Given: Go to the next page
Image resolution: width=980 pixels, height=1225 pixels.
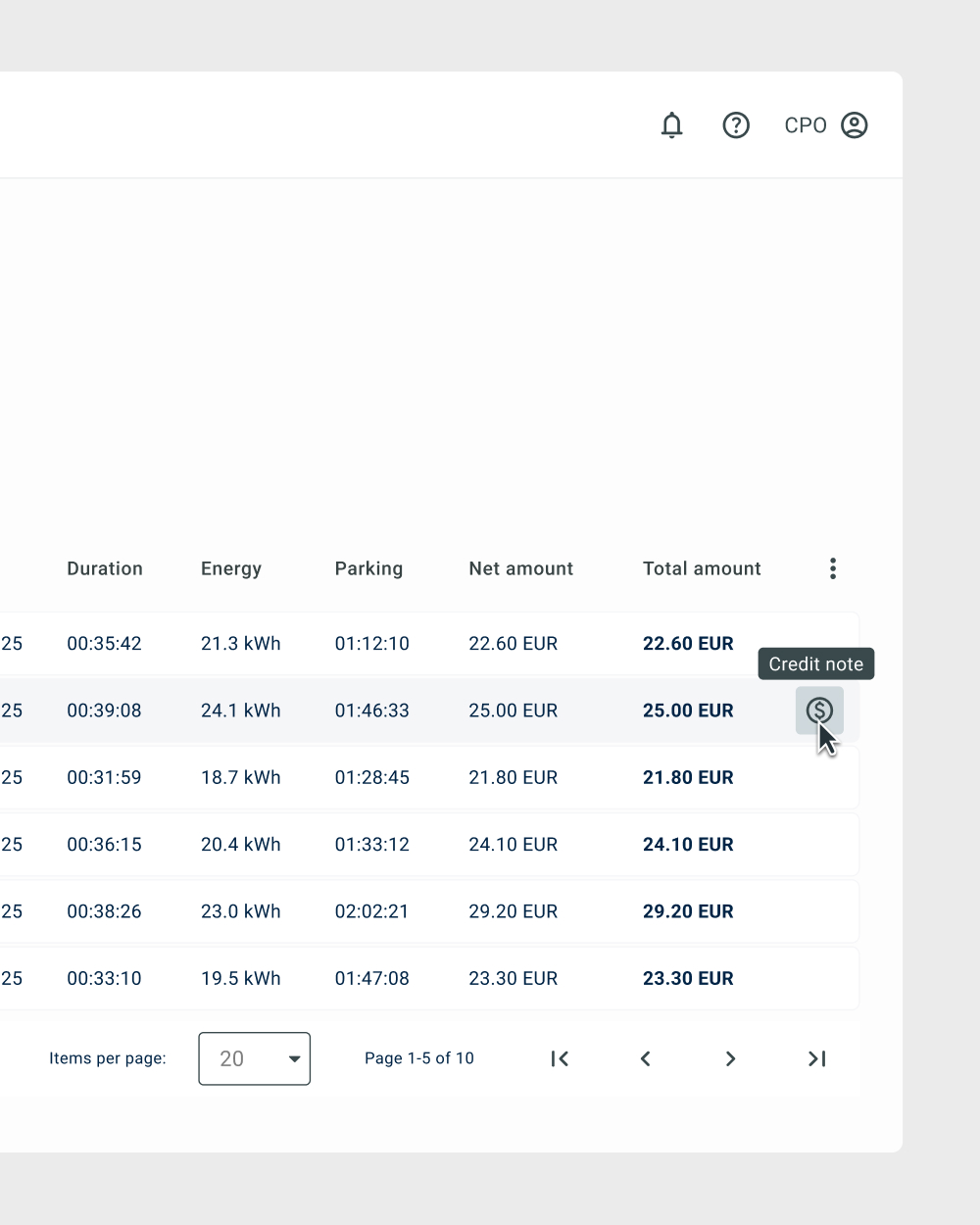Looking at the screenshot, I should 730,1058.
